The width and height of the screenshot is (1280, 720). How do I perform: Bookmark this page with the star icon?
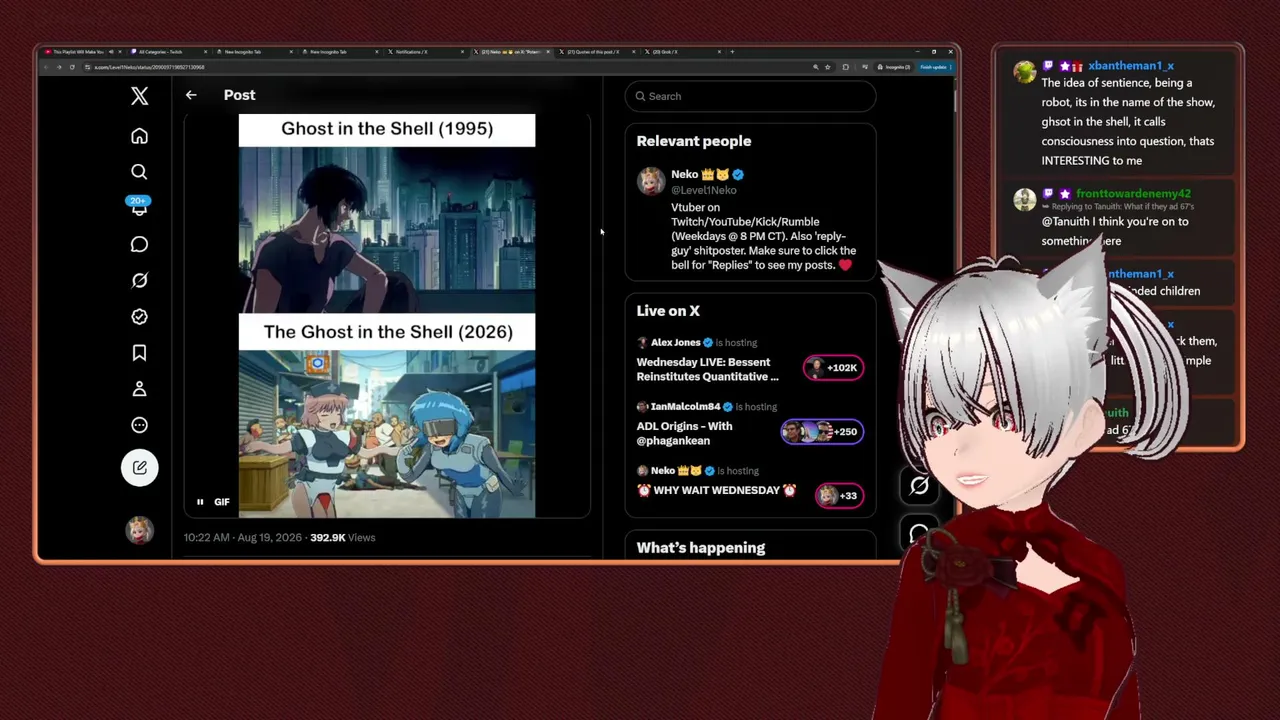(x=828, y=67)
